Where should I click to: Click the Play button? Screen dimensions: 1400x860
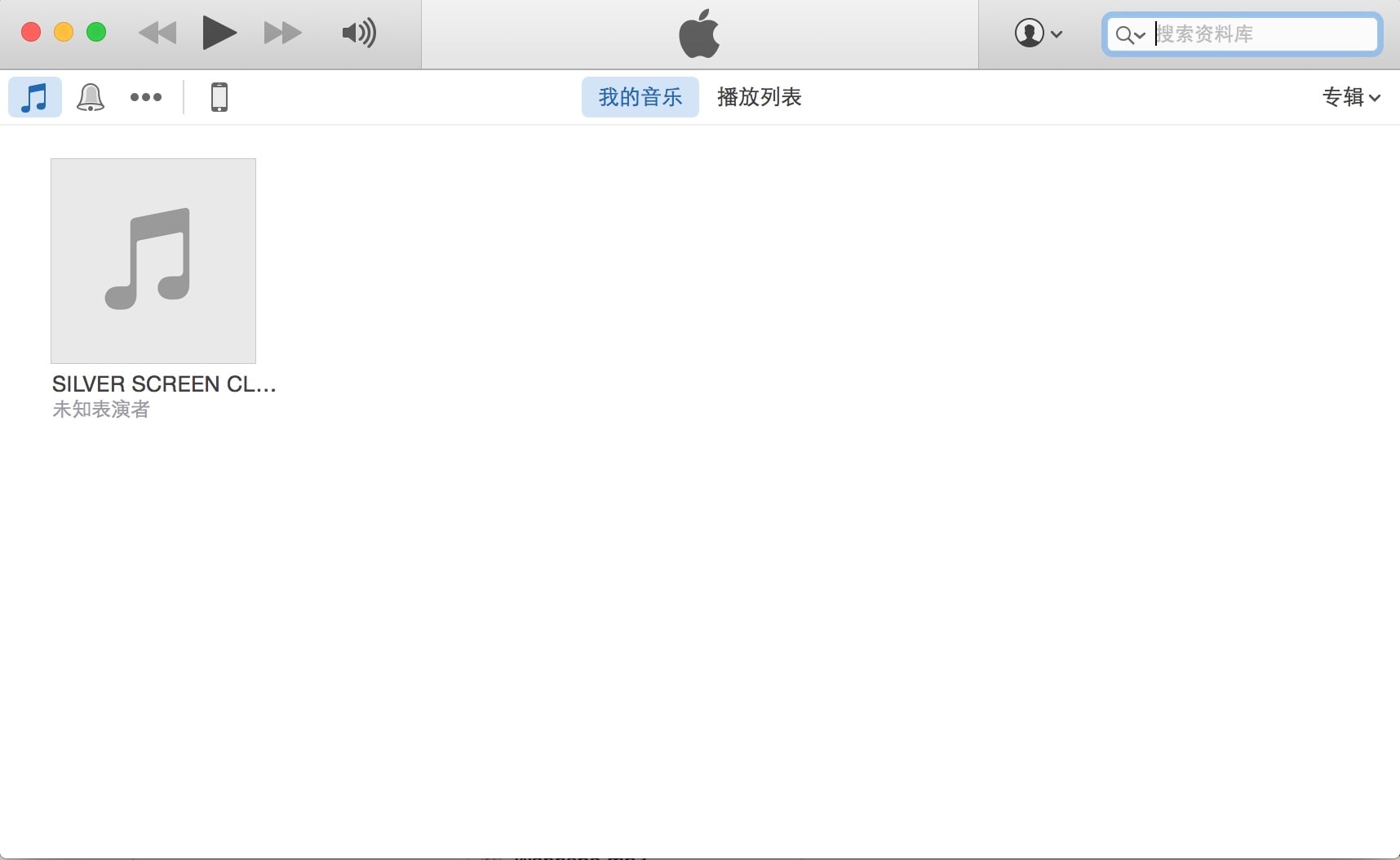(219, 33)
